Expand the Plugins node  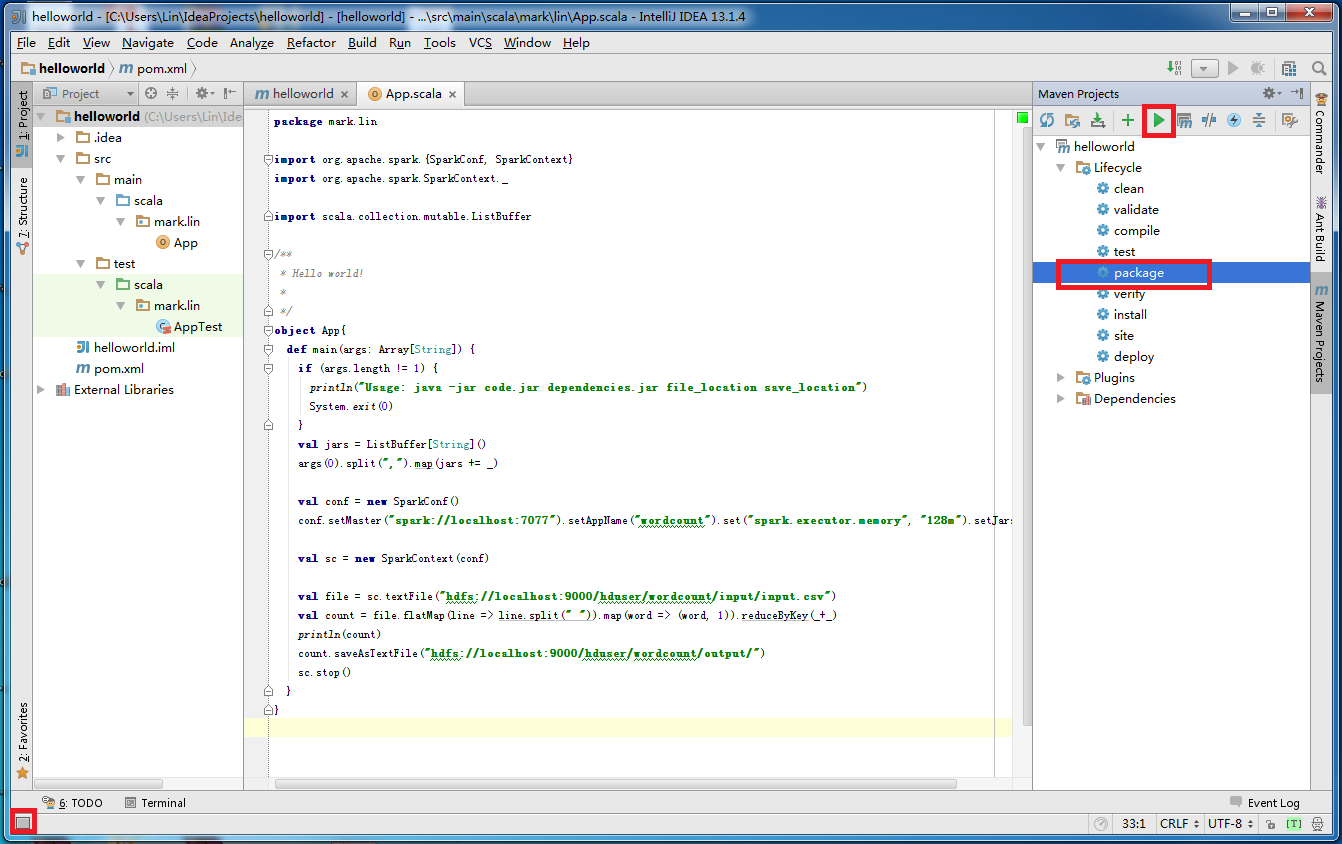pyautogui.click(x=1061, y=377)
